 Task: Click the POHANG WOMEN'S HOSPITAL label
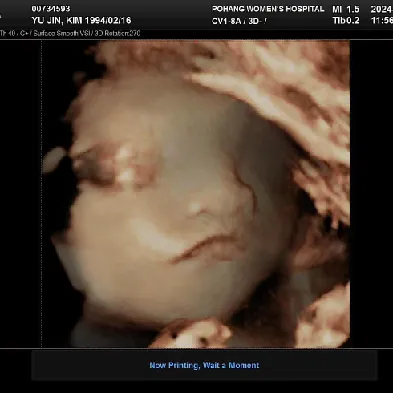click(x=268, y=9)
